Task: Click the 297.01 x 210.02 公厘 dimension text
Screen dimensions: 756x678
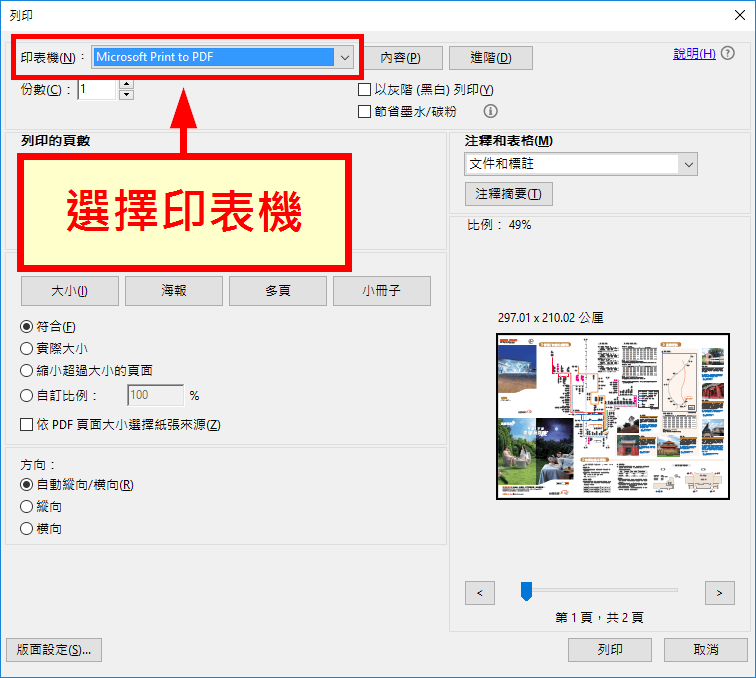Action: [551, 318]
